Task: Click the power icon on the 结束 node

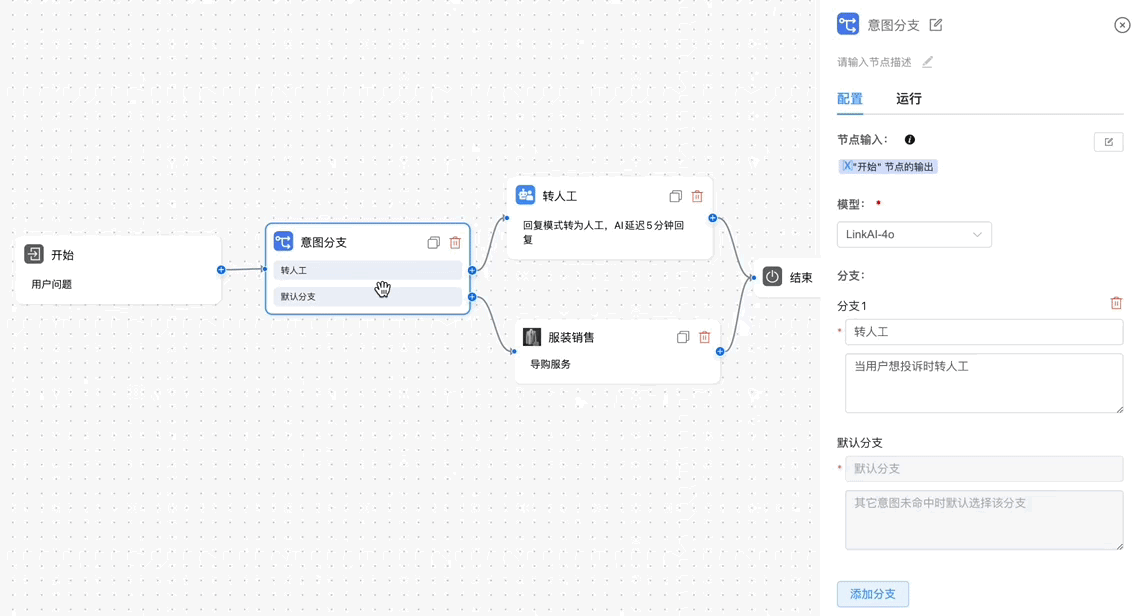Action: [x=771, y=278]
